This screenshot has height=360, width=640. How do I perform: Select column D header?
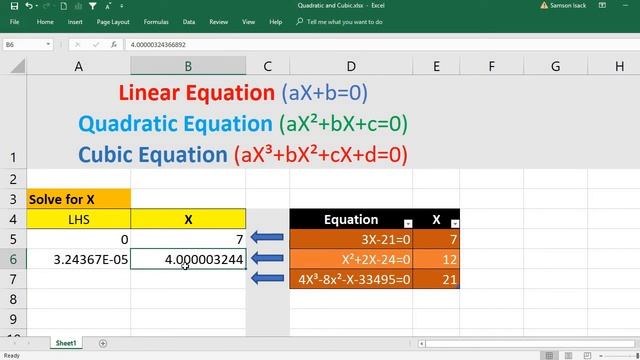click(x=351, y=66)
